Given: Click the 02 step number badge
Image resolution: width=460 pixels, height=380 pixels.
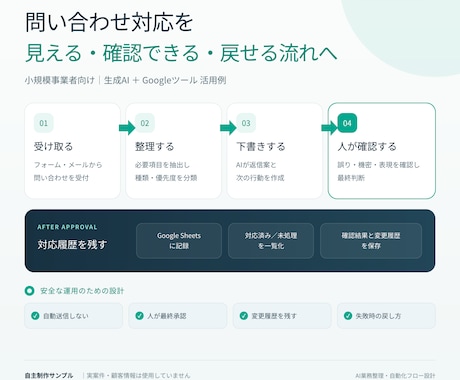Looking at the screenshot, I should 145,123.
